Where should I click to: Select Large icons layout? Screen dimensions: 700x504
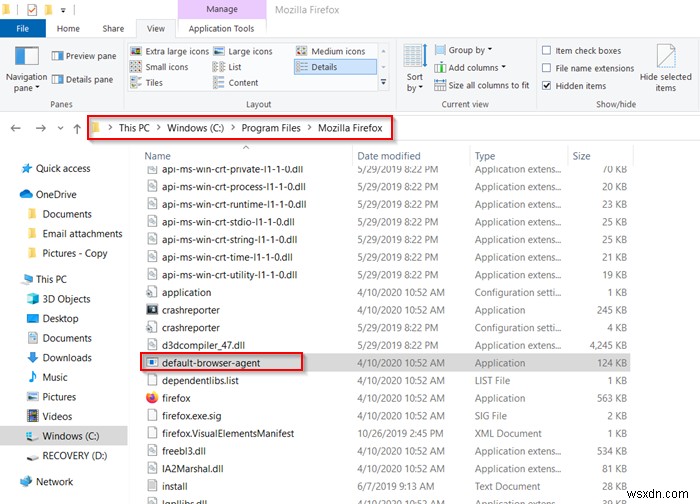pos(243,51)
